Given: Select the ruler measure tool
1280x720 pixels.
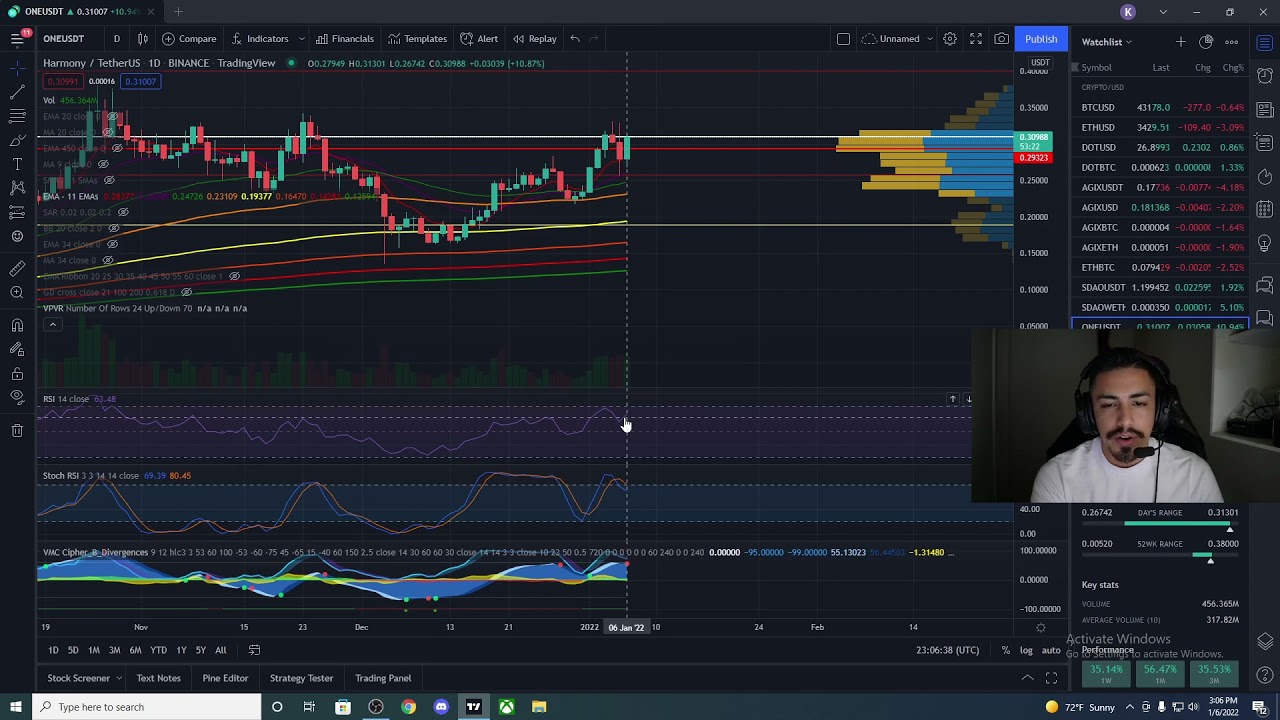Looking at the screenshot, I should coord(17,268).
